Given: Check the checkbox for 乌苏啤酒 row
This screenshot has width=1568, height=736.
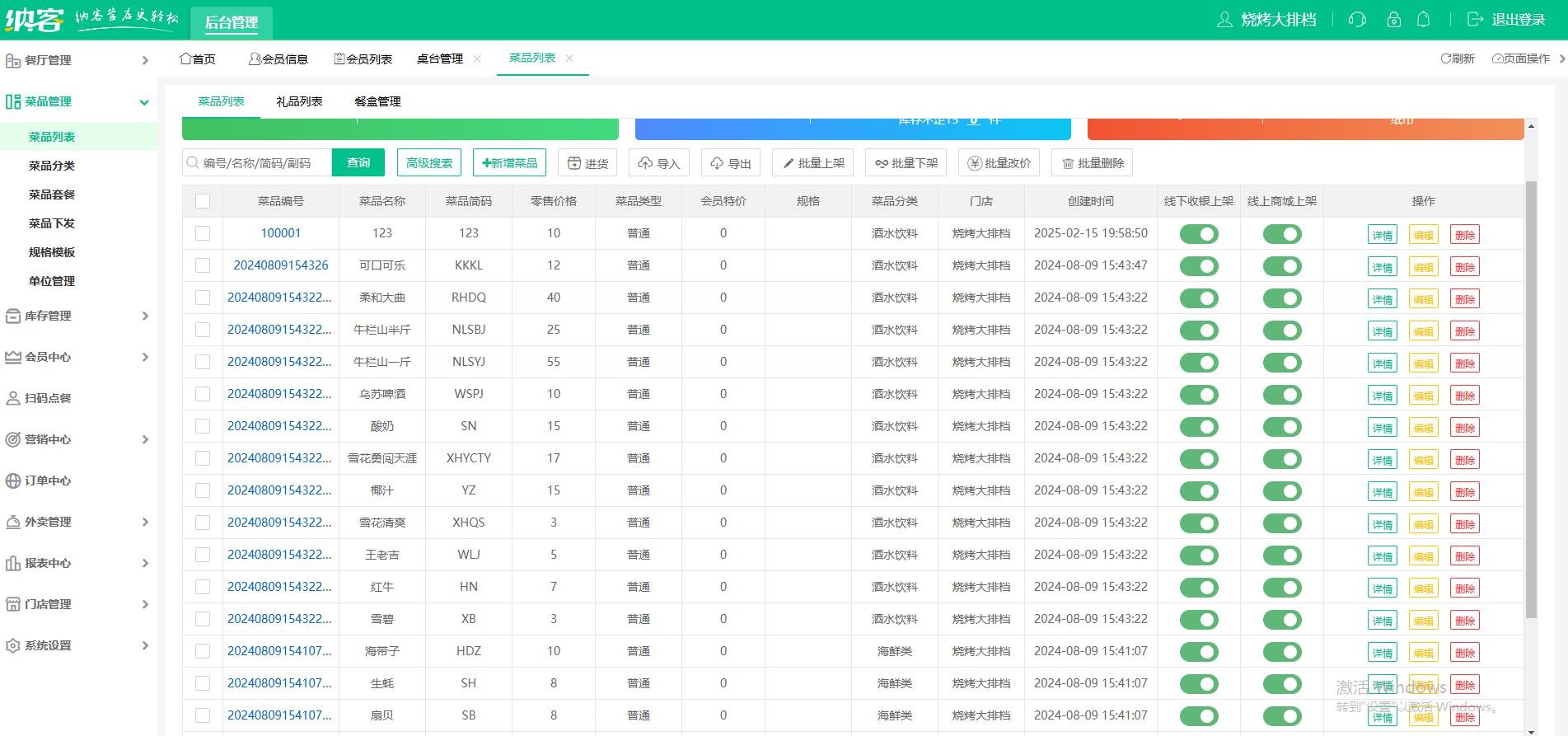Looking at the screenshot, I should click(x=203, y=394).
